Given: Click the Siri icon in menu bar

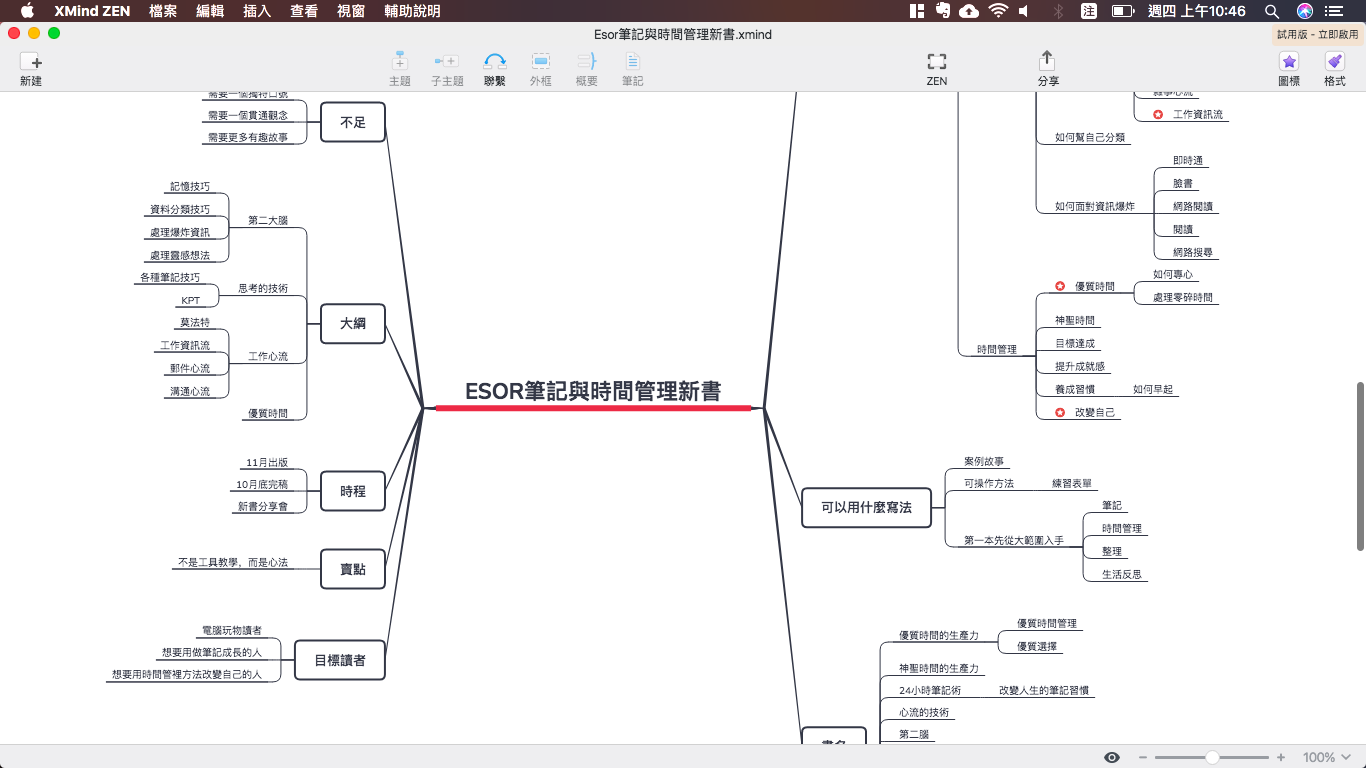Looking at the screenshot, I should pyautogui.click(x=1305, y=11).
